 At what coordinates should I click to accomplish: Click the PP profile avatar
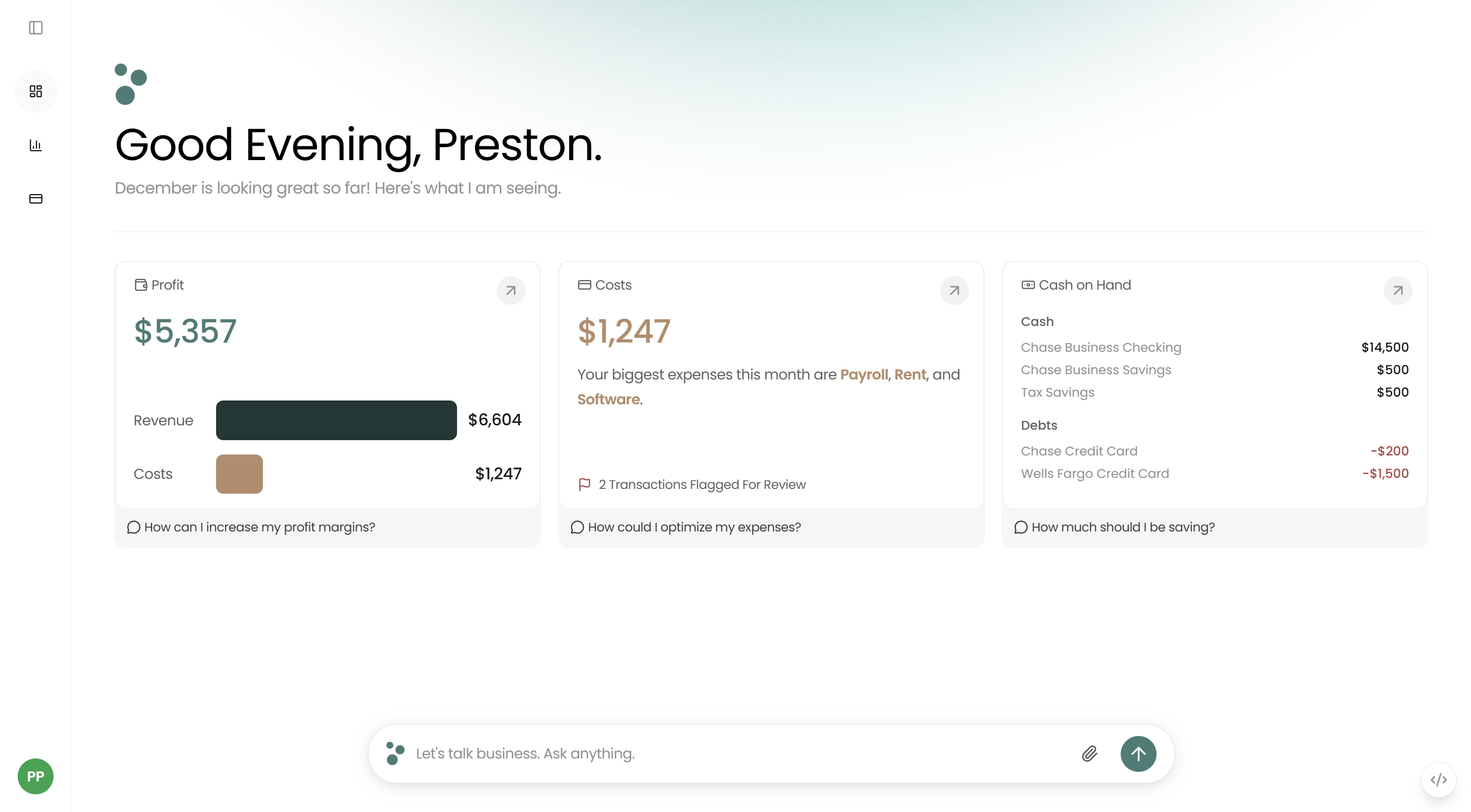pos(35,776)
